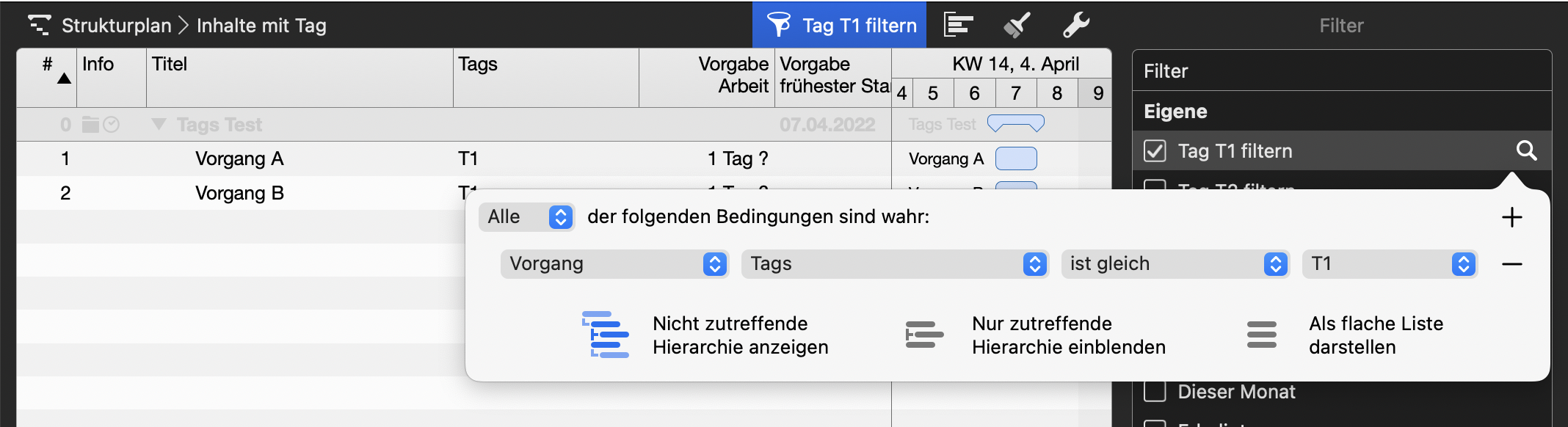The height and width of the screenshot is (427, 1568).
Task: Open the Vorgang type dropdown
Action: [614, 264]
